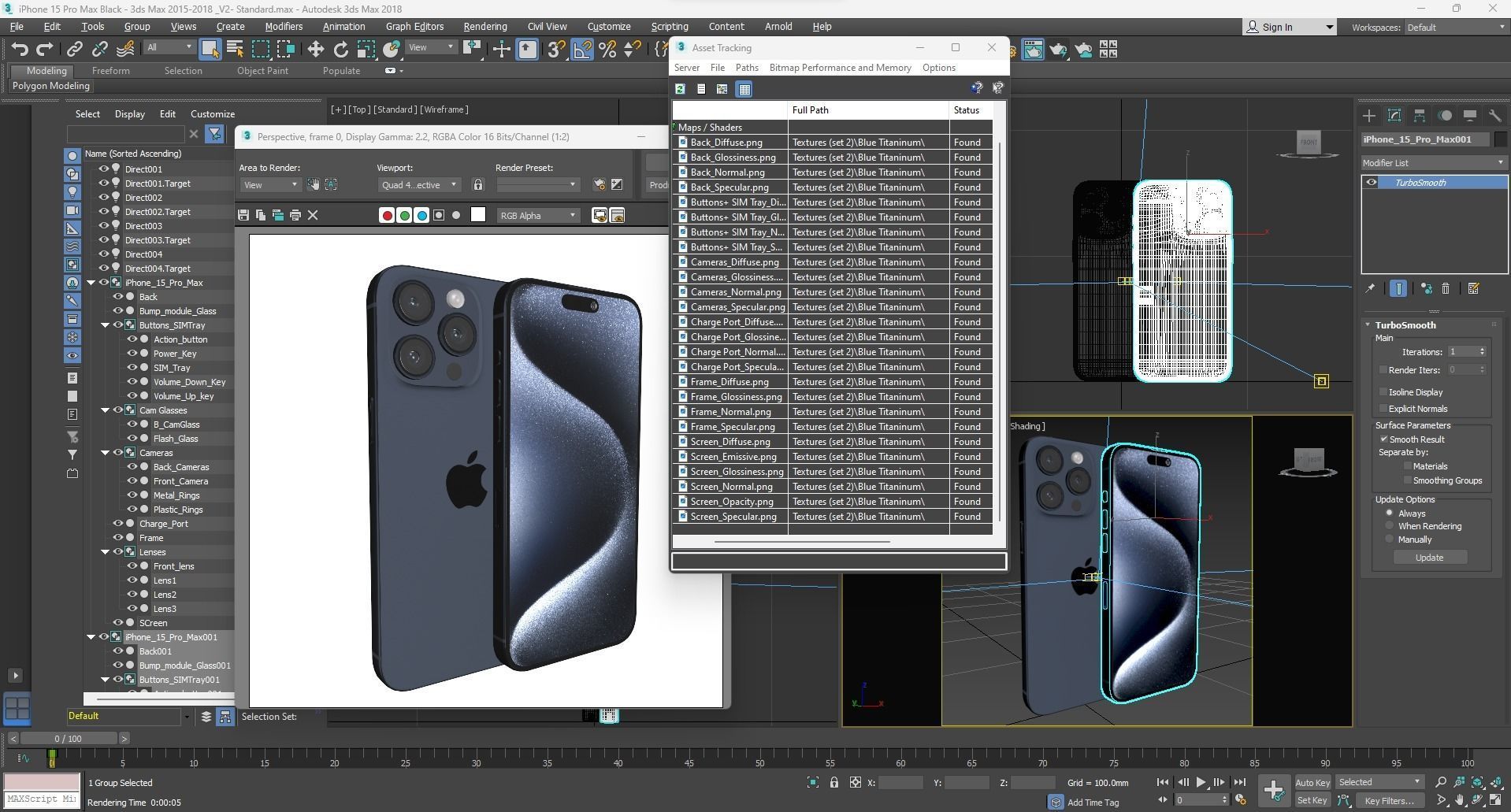The image size is (1511, 812).
Task: Switch Asset Tracking to table view icon
Action: 744,89
